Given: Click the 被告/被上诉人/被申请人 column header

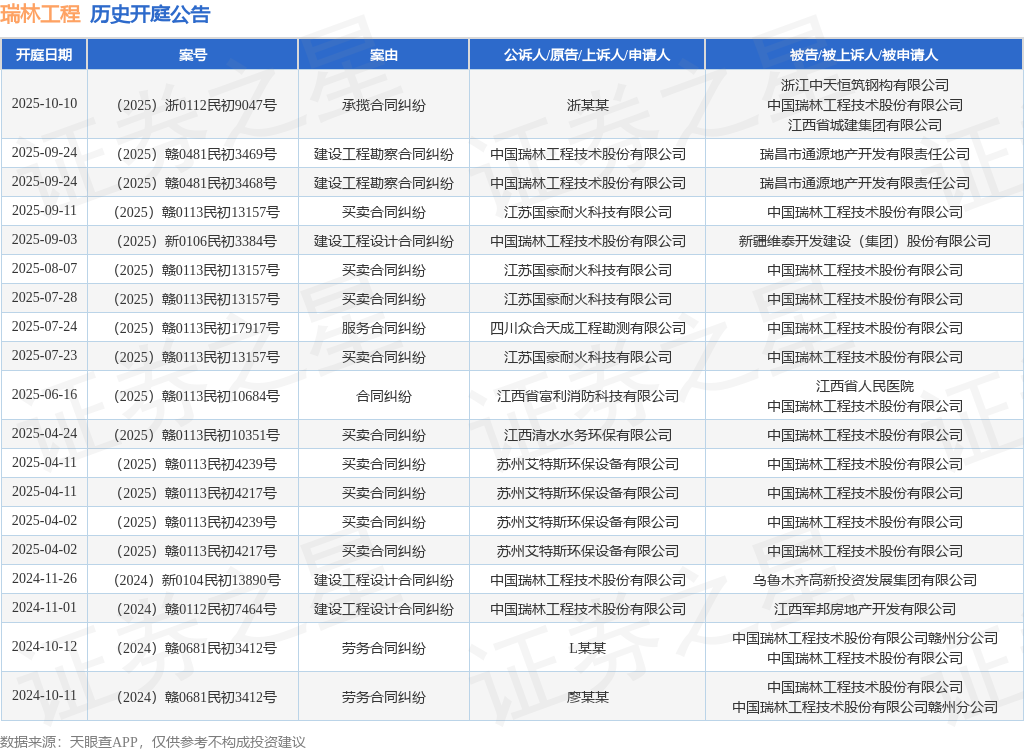Looking at the screenshot, I should 863,55.
